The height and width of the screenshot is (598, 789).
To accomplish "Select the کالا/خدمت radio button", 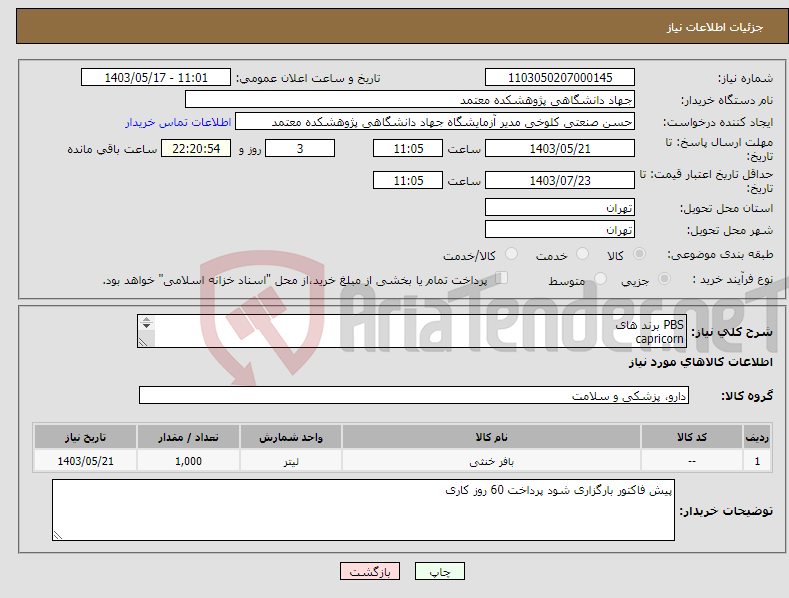I will tap(511, 254).
